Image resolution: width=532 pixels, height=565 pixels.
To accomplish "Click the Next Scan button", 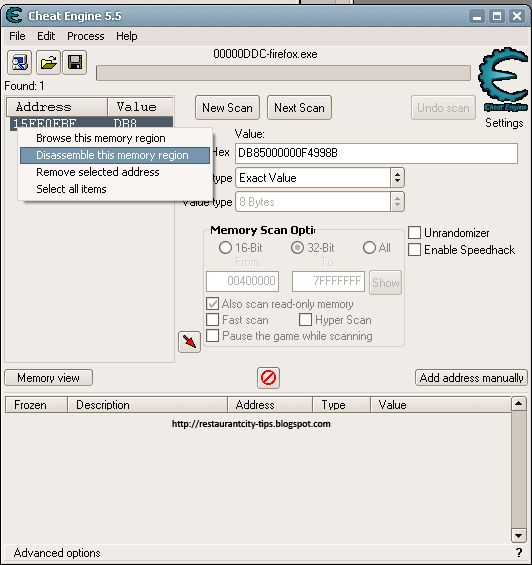I will point(300,107).
